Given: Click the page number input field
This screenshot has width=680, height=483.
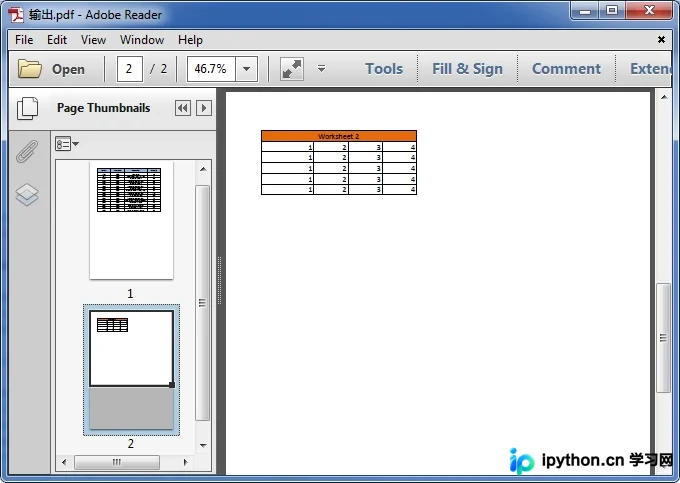Looking at the screenshot, I should [130, 69].
